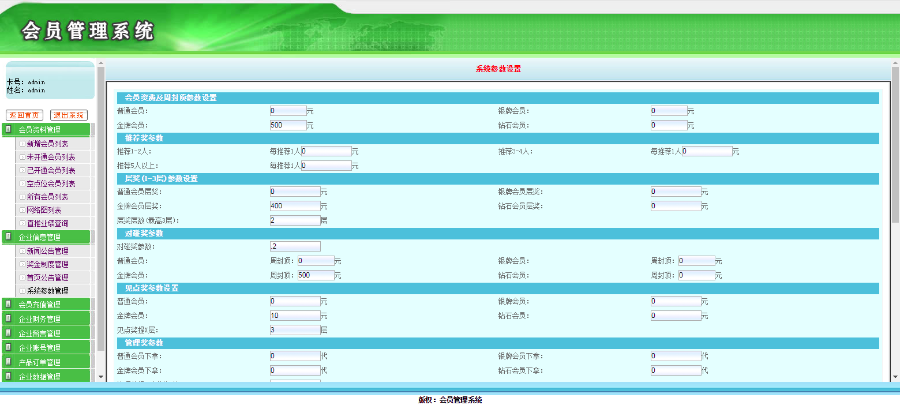Click the icon beside 企业数据管理
The image size is (900, 405).
click(x=8, y=376)
